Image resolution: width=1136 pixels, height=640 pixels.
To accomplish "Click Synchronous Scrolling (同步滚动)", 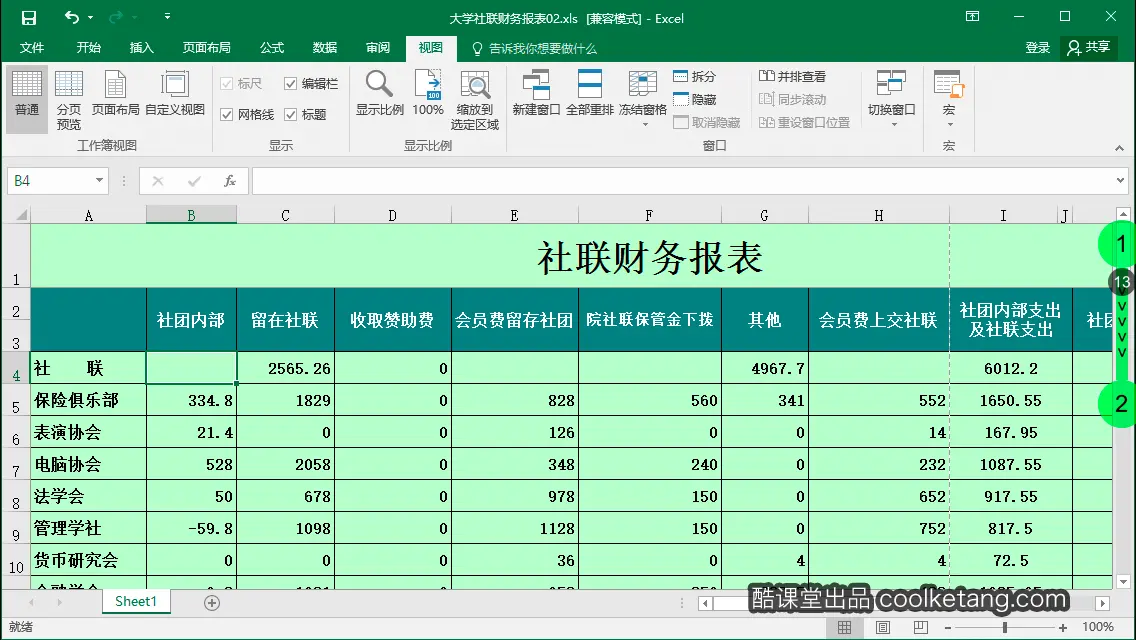I will [x=793, y=99].
